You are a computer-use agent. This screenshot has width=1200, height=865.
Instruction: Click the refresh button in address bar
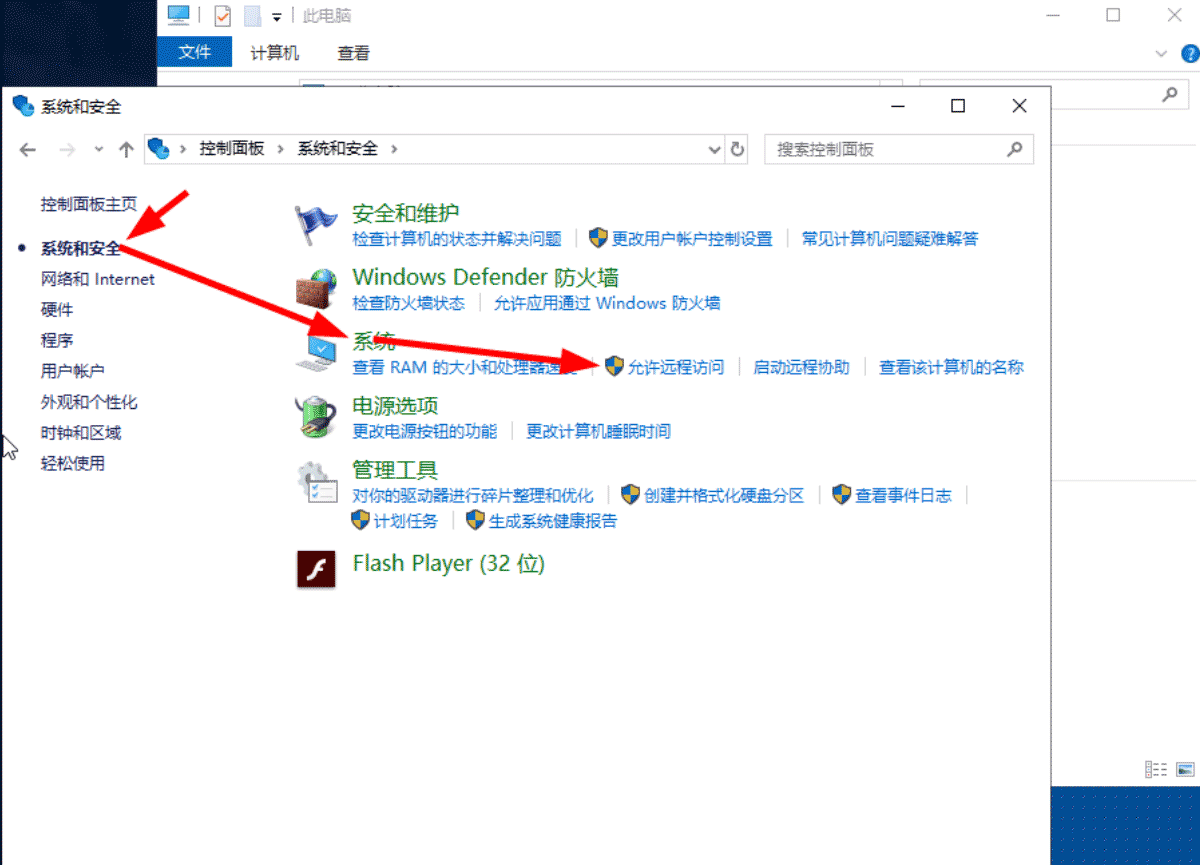pyautogui.click(x=738, y=149)
